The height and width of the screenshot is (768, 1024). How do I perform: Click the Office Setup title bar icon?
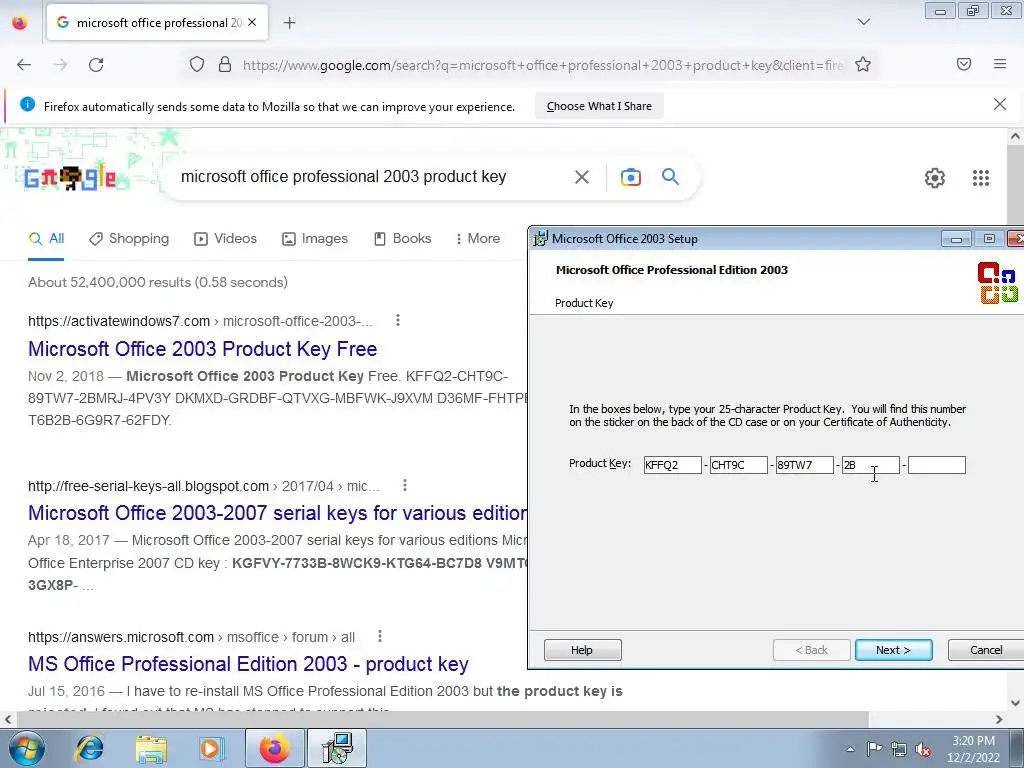(x=540, y=238)
